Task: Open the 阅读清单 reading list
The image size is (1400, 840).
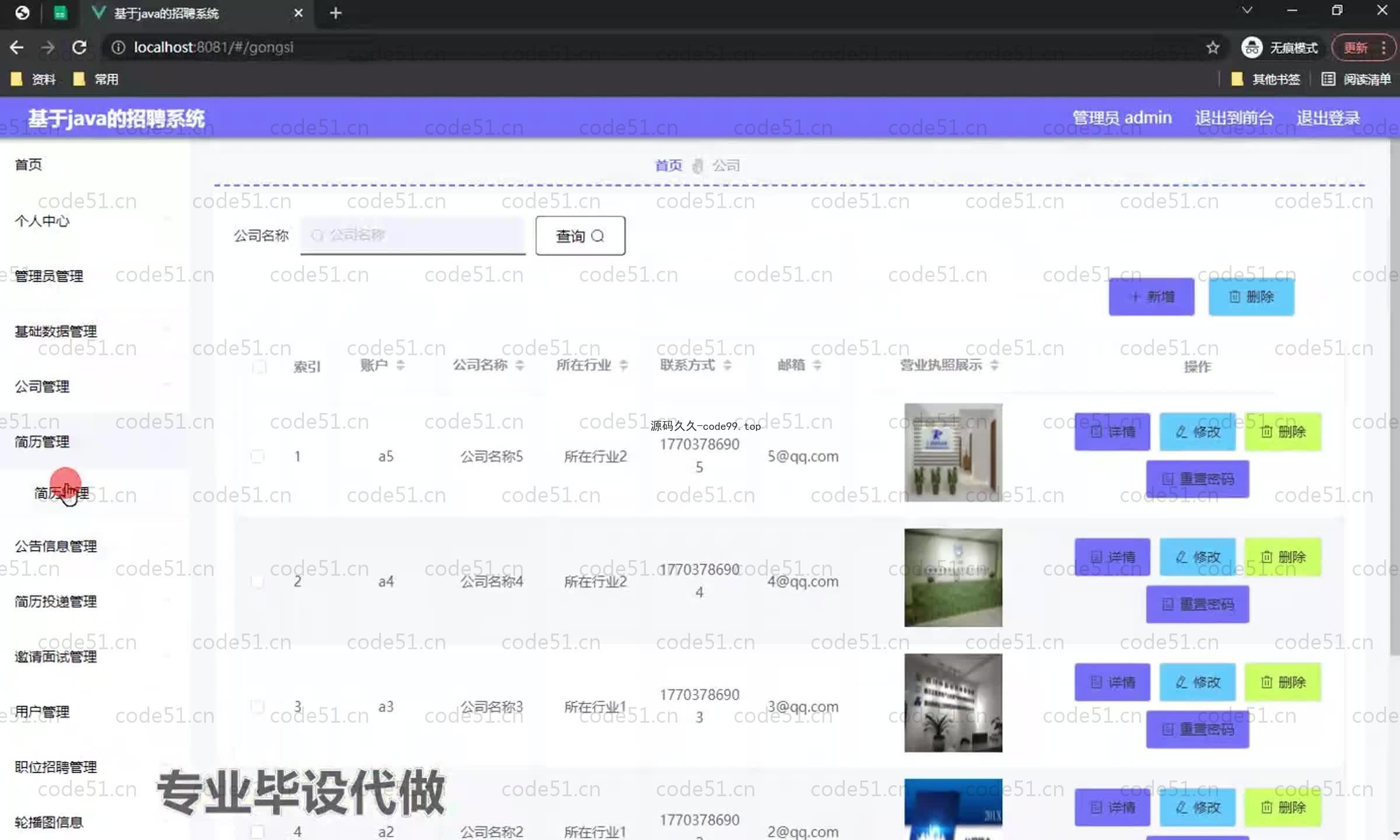Action: point(1356,79)
